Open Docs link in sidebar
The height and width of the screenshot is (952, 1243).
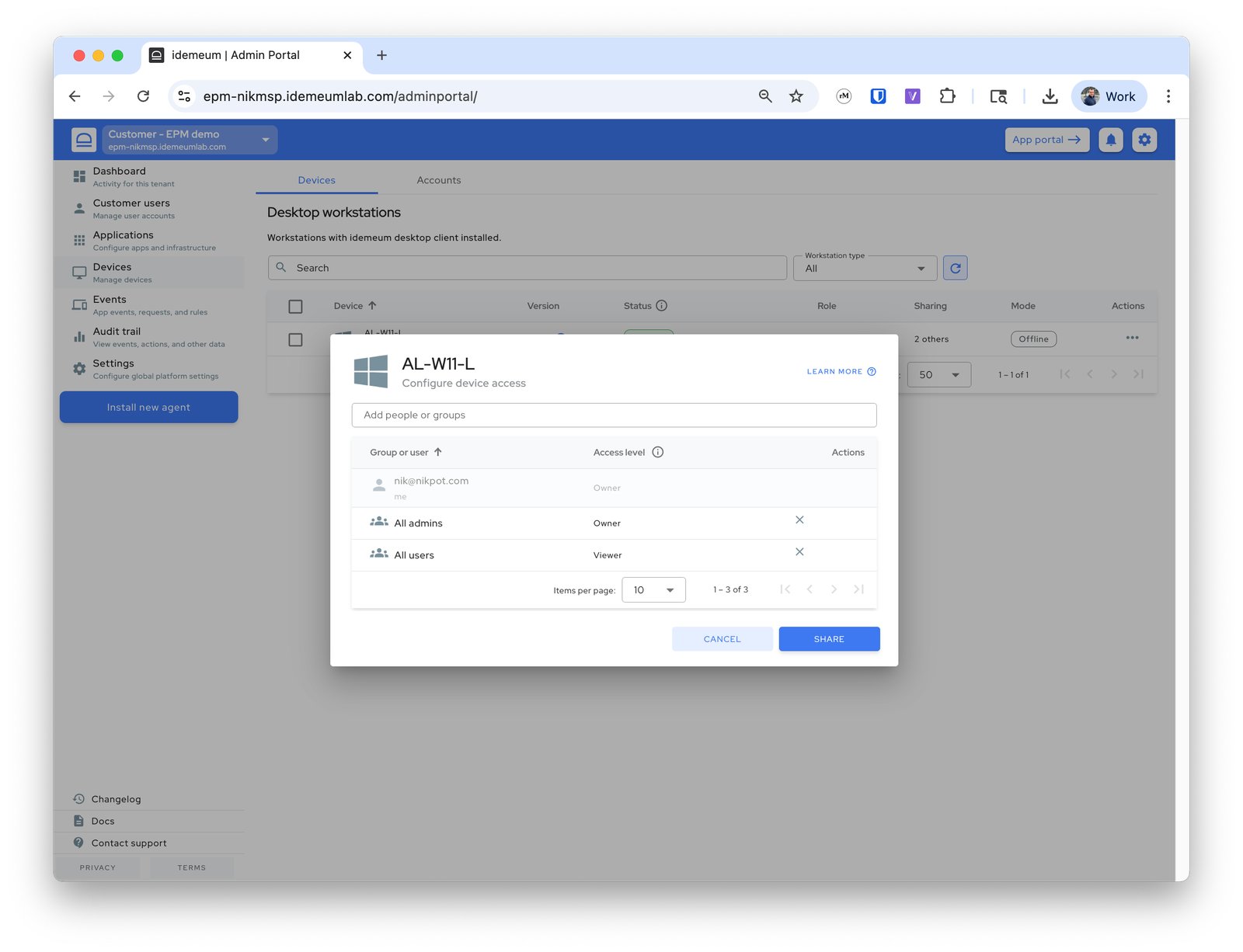[103, 821]
